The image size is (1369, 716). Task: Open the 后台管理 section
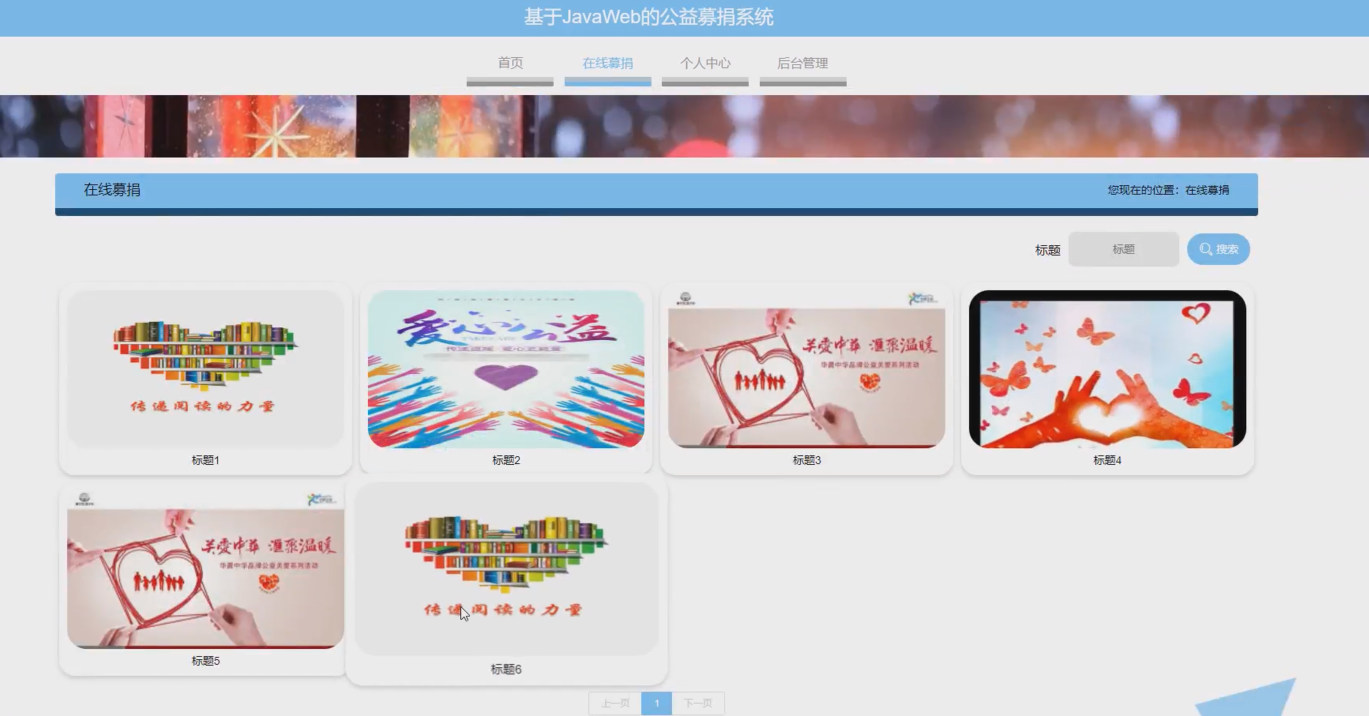tap(802, 62)
